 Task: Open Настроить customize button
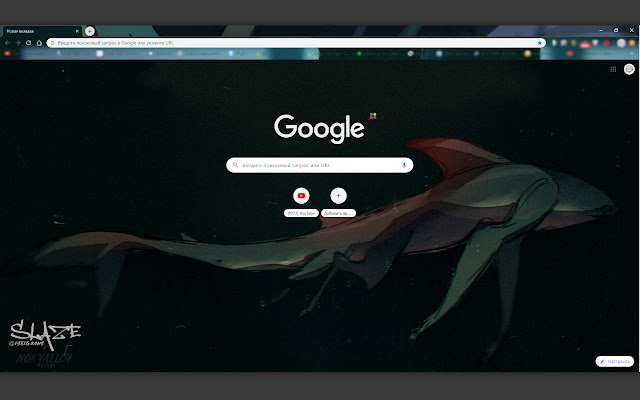[x=615, y=361]
